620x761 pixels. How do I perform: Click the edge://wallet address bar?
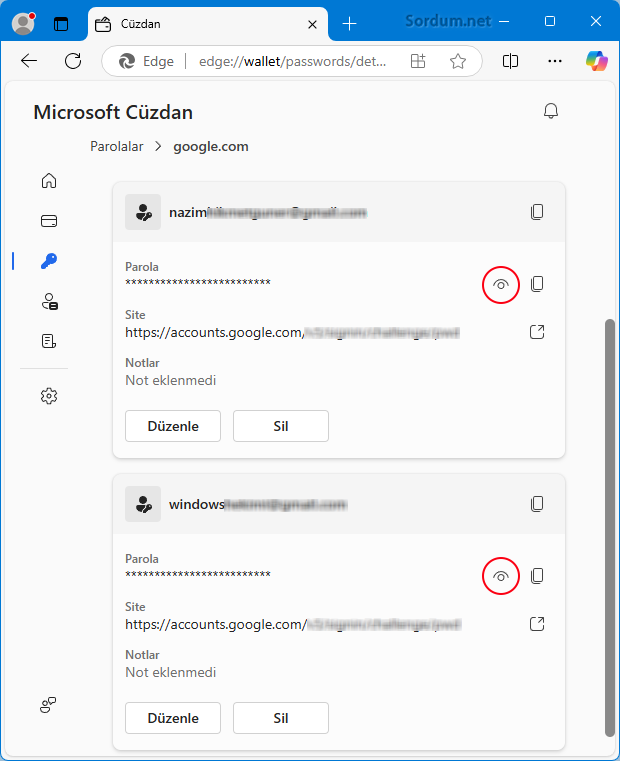292,61
